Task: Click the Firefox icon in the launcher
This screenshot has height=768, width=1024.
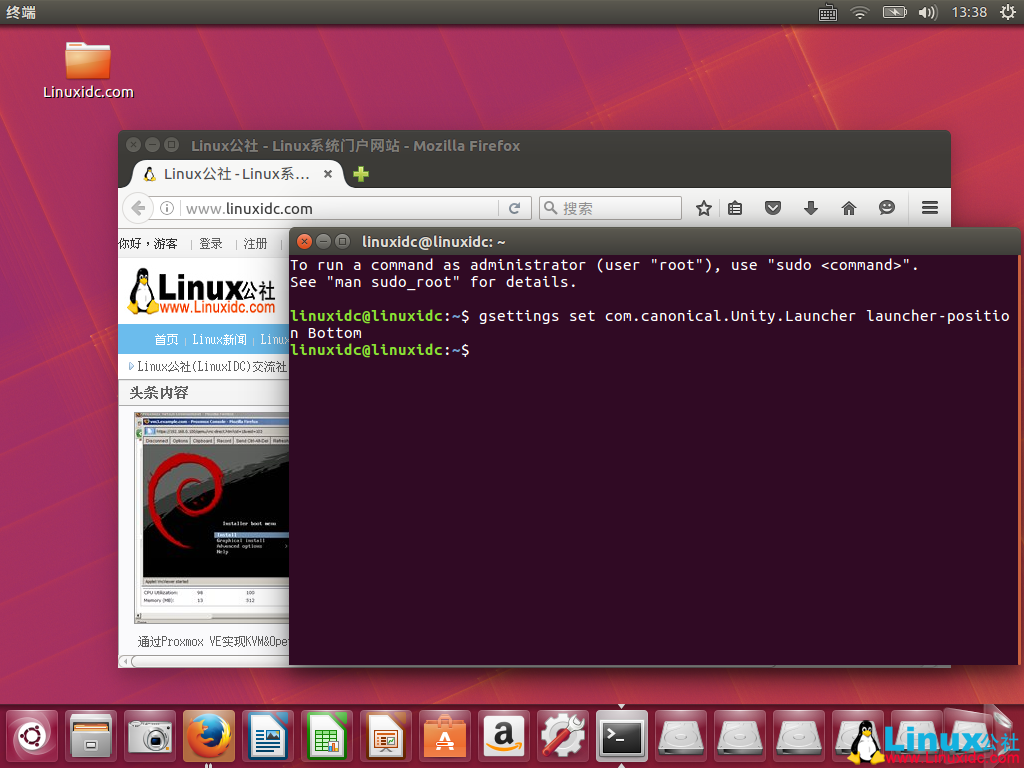Action: point(209,736)
